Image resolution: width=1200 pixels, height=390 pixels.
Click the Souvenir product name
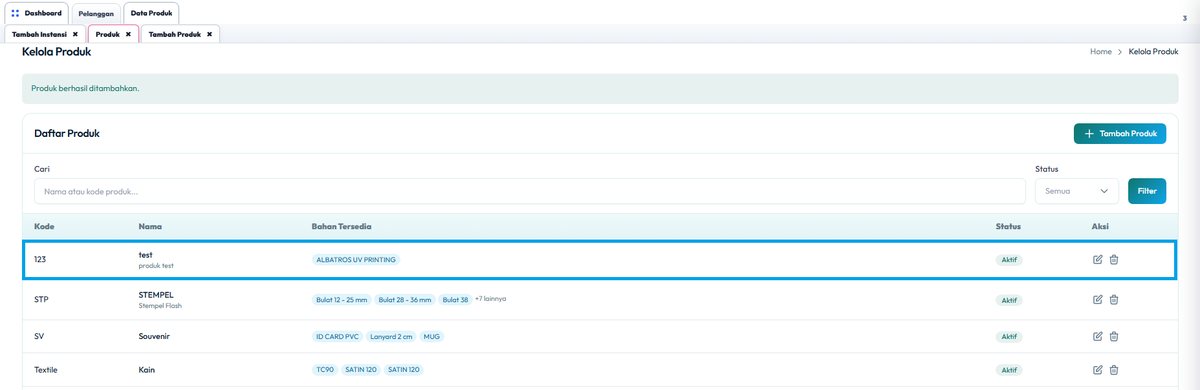[154, 336]
